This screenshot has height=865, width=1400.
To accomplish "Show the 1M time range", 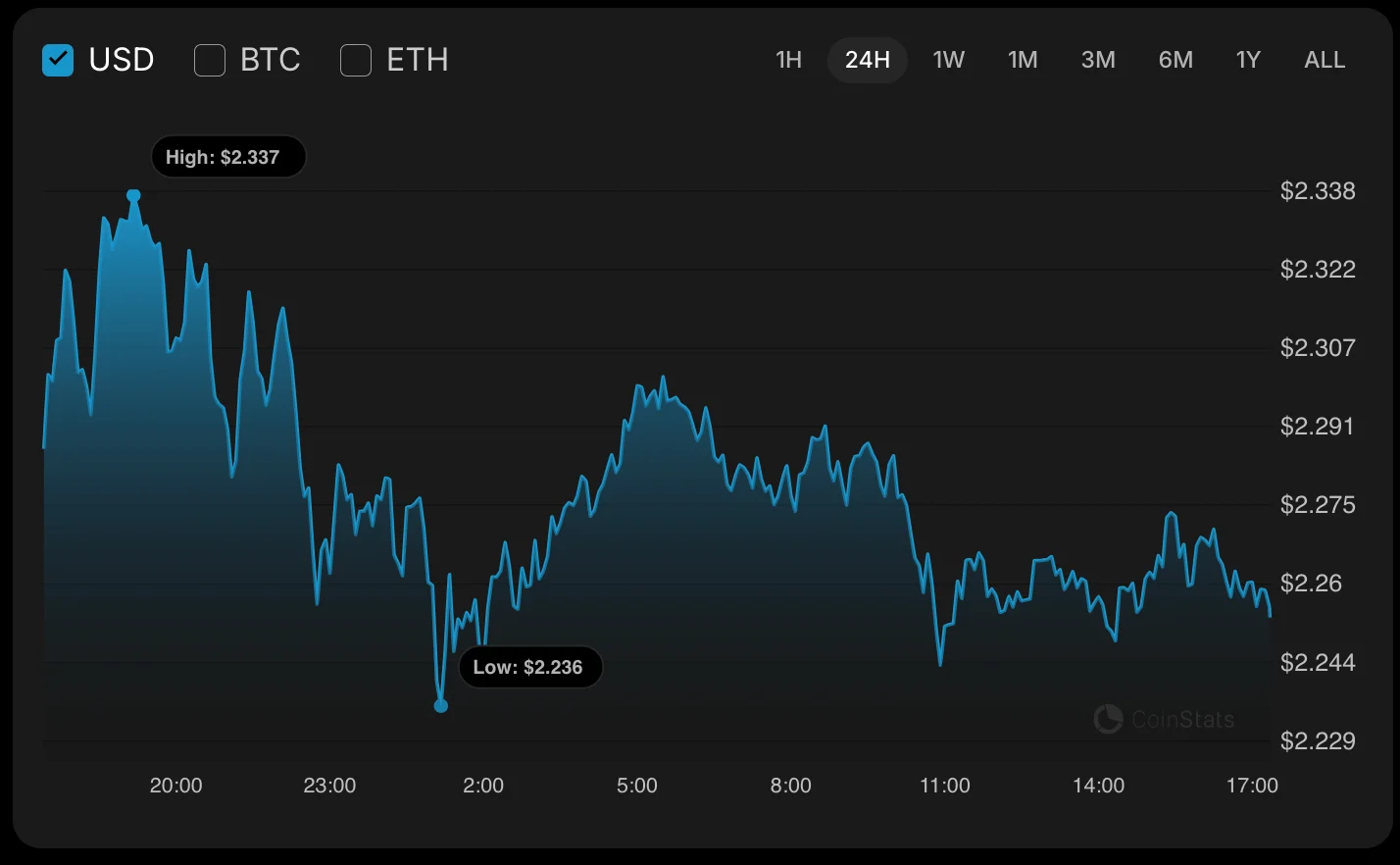I will click(1023, 60).
